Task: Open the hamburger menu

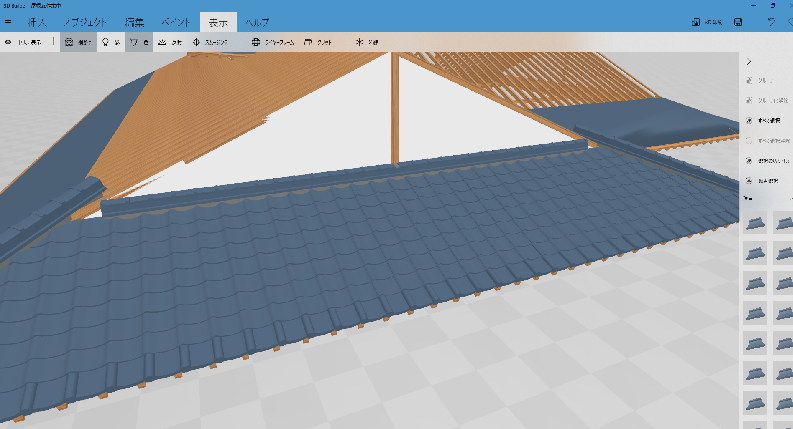Action: coord(8,22)
